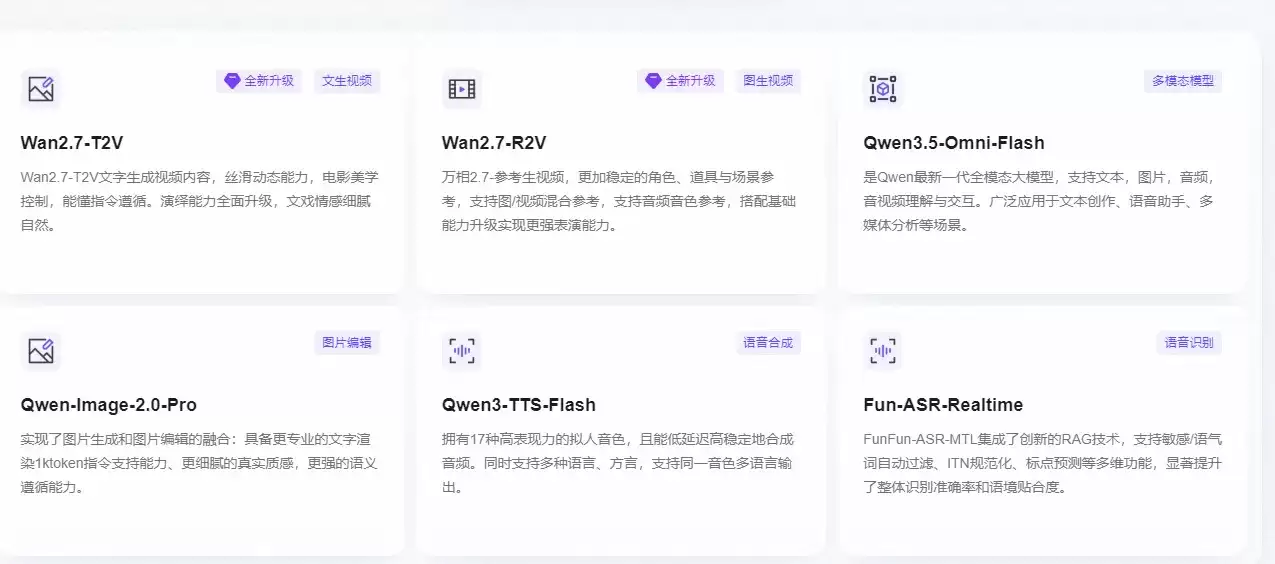Click the waveform icon on Qwen3-TTS-Flash card
1275x564 pixels.
pos(462,351)
